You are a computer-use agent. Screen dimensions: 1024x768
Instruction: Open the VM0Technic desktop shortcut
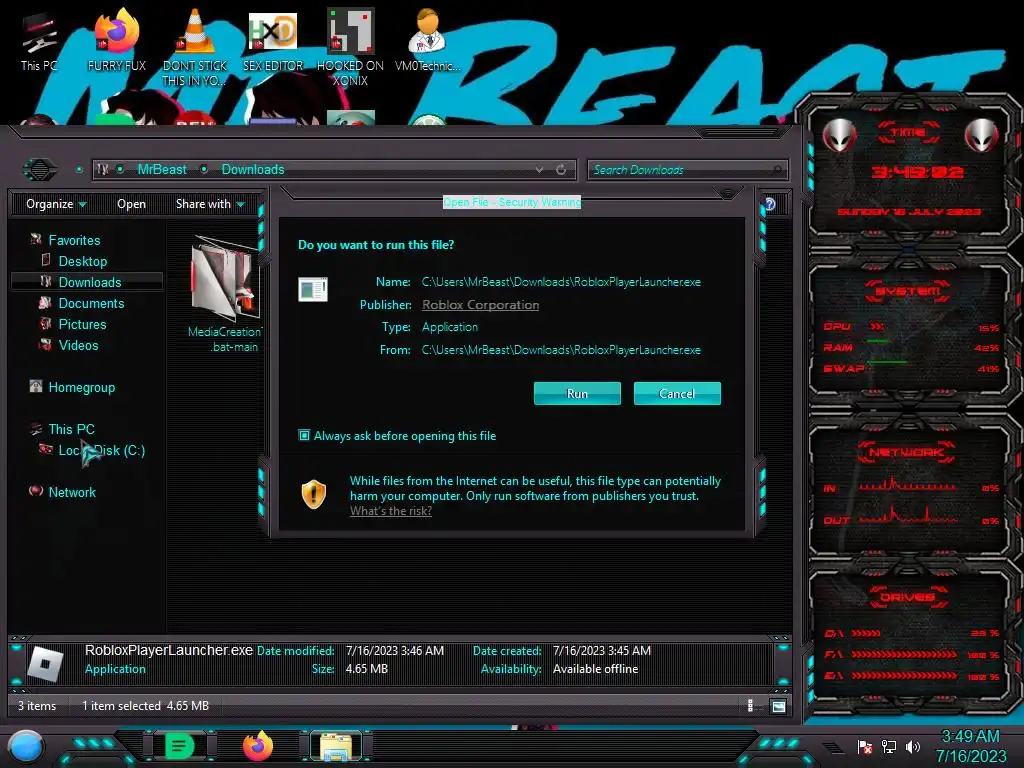[x=428, y=40]
